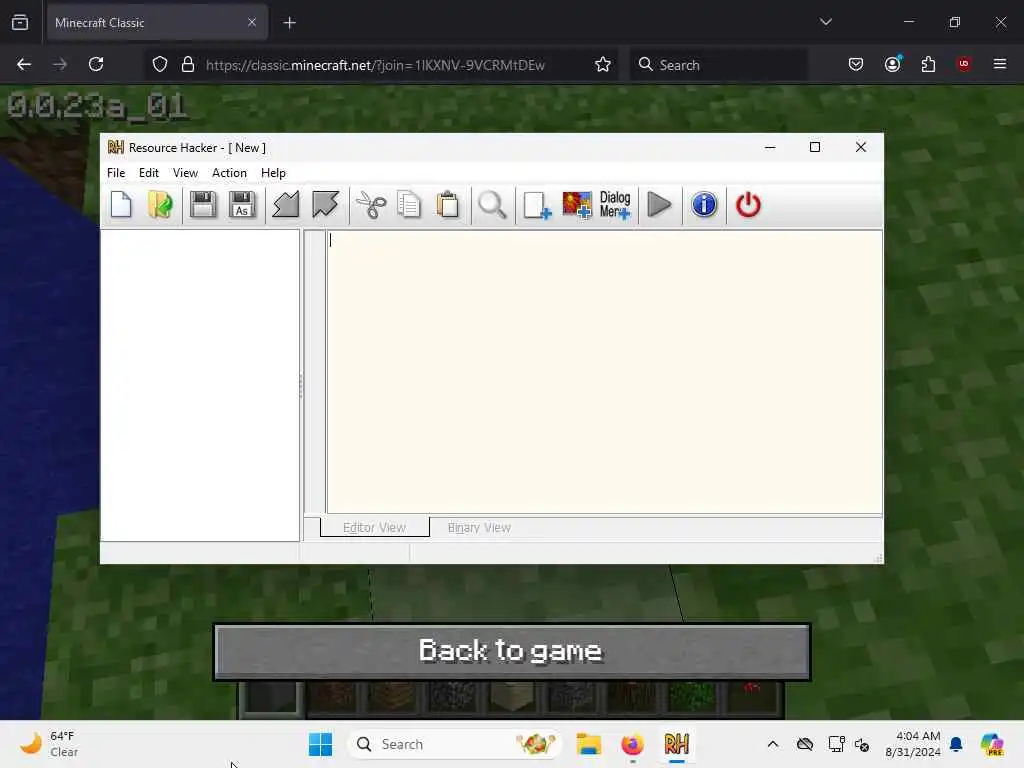Click the tracking protection shield icon

[160, 65]
